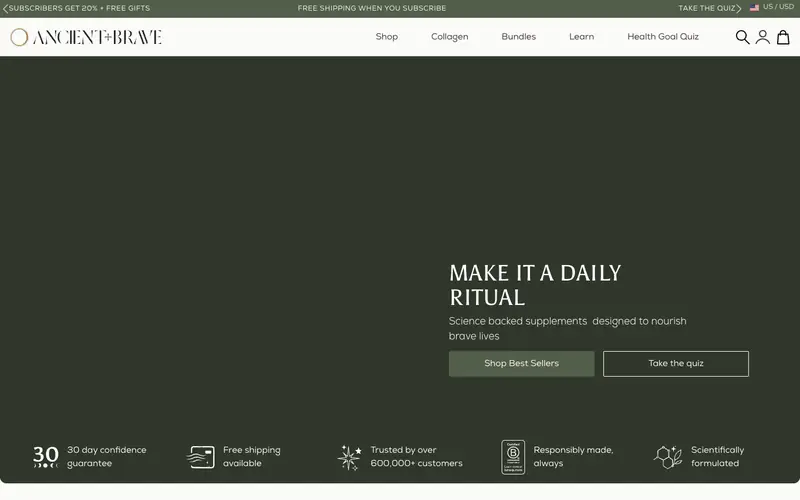Click the Take The Quiz announcement link
The width and height of the screenshot is (800, 500).
tap(707, 8)
